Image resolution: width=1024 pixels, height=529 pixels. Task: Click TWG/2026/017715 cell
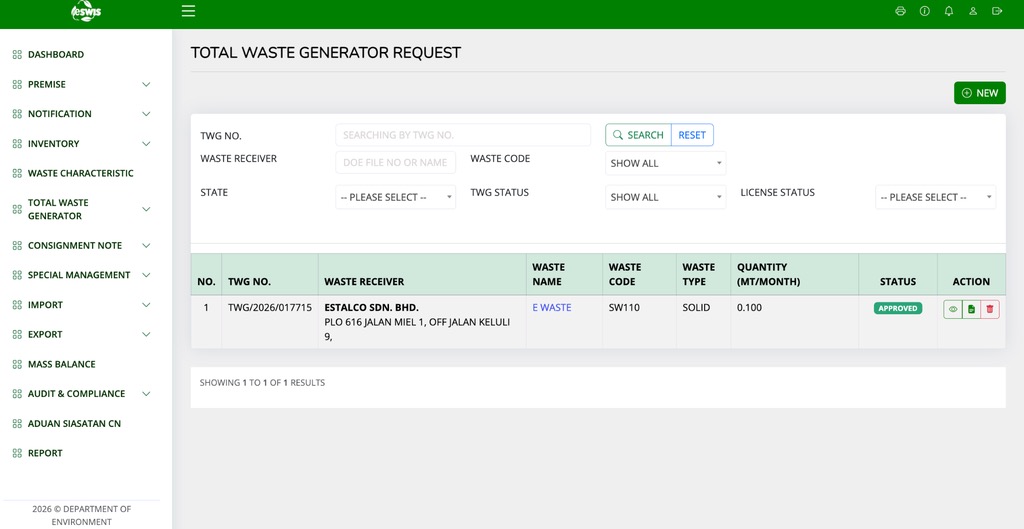click(270, 308)
